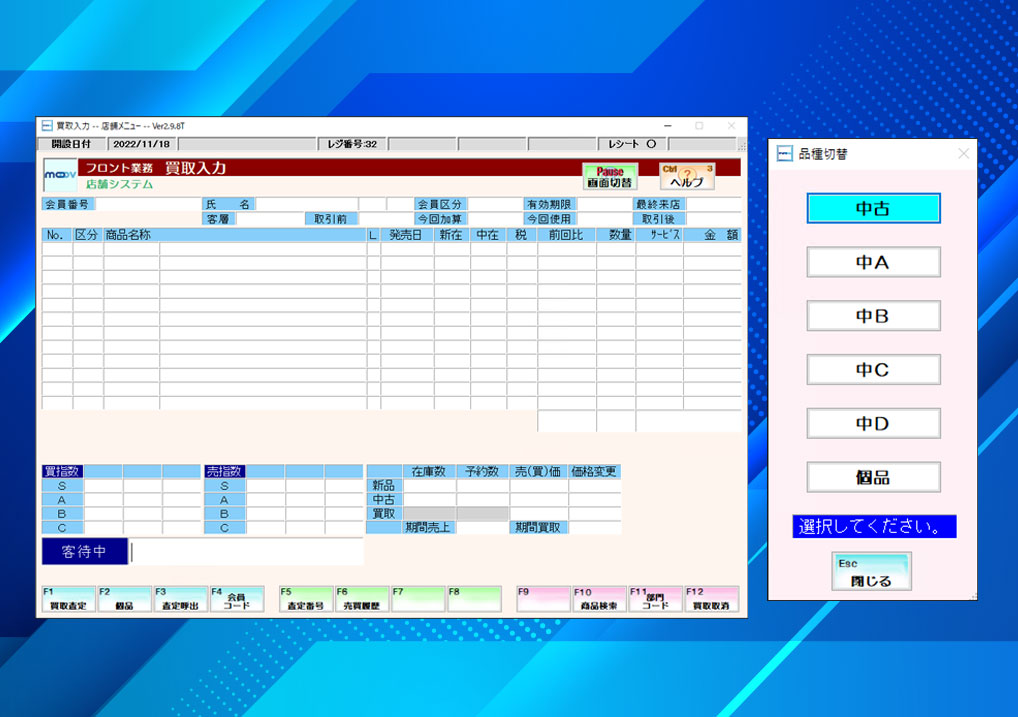Click the F11 部門コード key
Image resolution: width=1018 pixels, height=717 pixels.
[656, 599]
